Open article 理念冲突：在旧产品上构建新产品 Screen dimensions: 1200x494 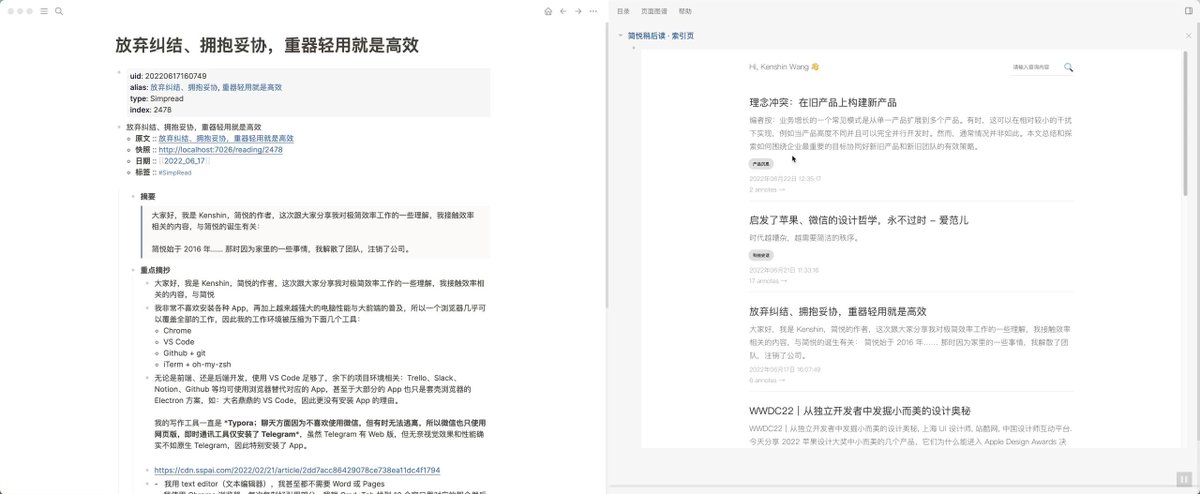pyautogui.click(x=823, y=102)
